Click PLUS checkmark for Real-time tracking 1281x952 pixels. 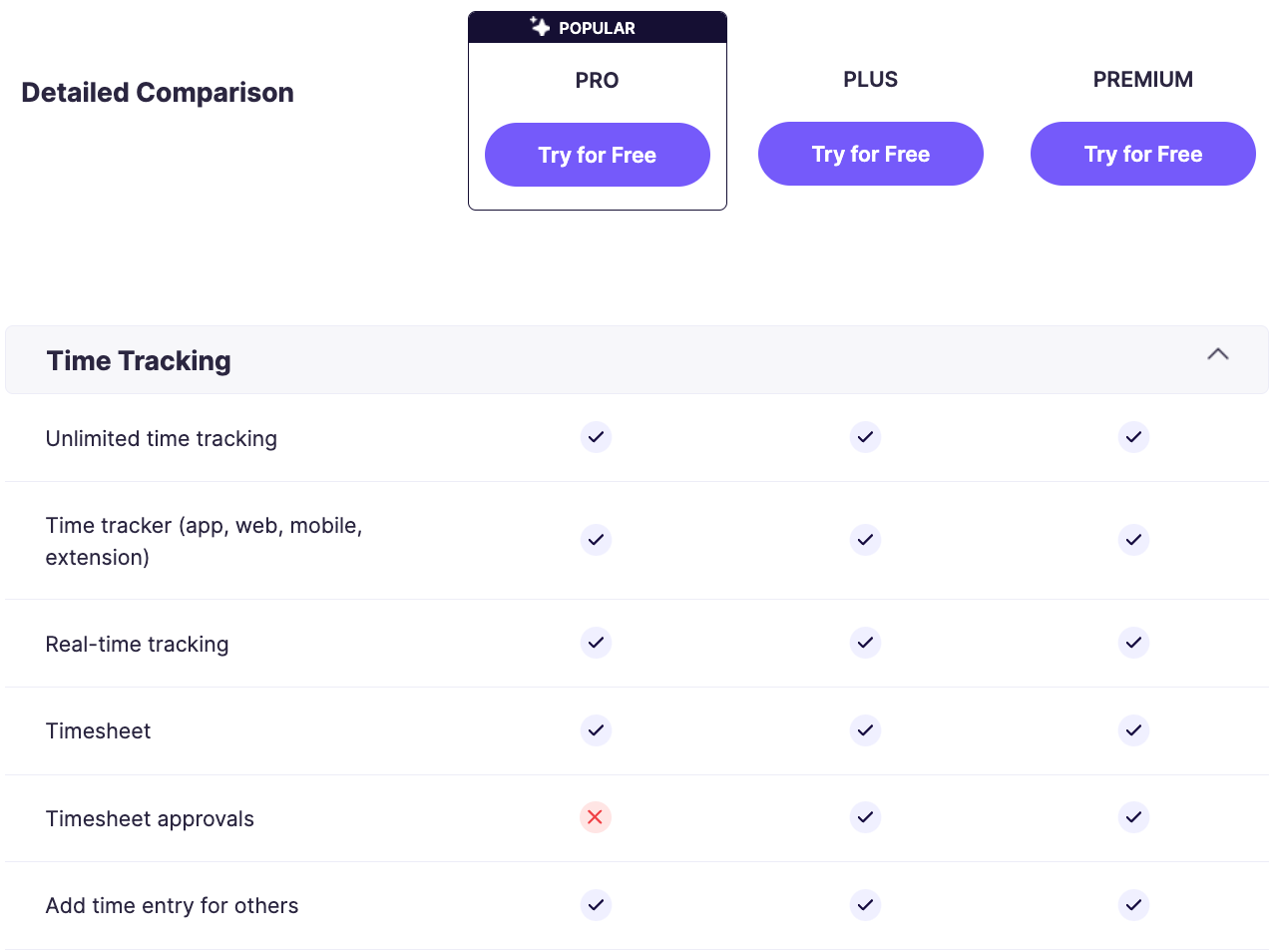865,643
